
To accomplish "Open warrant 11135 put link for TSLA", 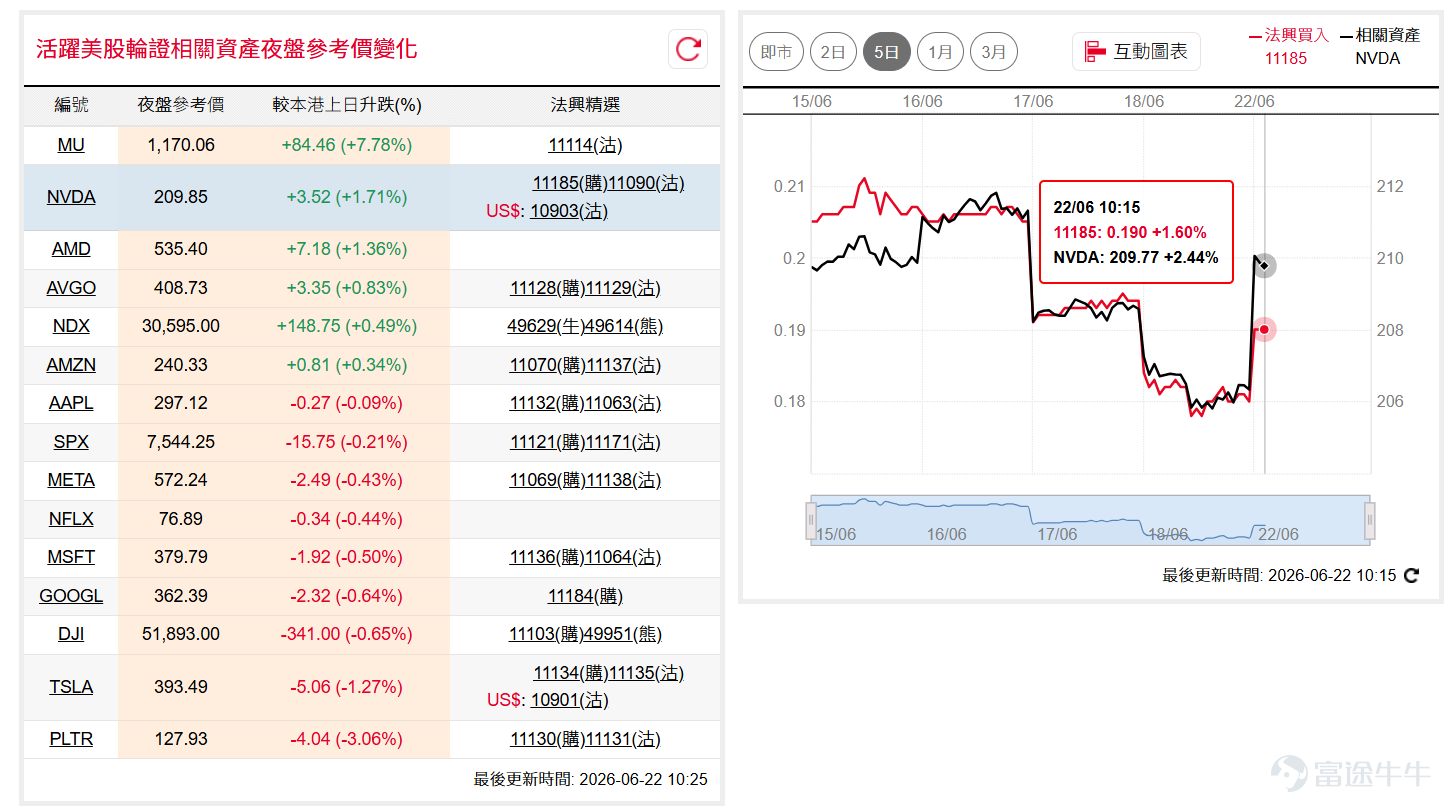I will (647, 673).
